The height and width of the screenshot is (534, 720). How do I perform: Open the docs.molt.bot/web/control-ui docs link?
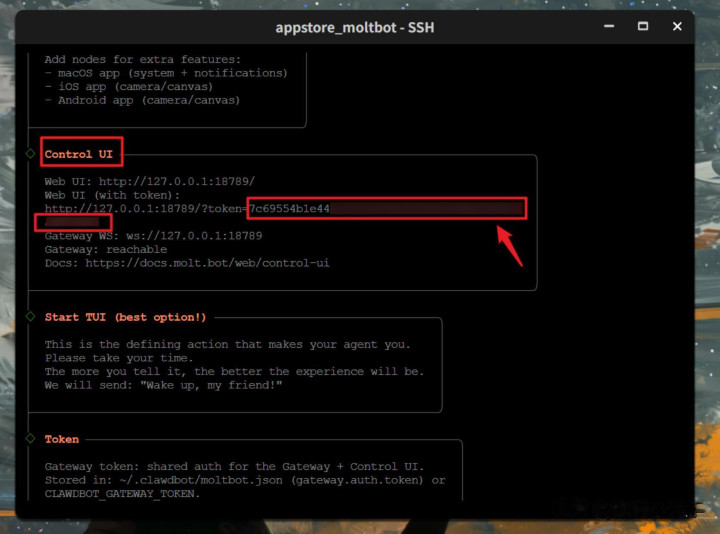tap(207, 263)
